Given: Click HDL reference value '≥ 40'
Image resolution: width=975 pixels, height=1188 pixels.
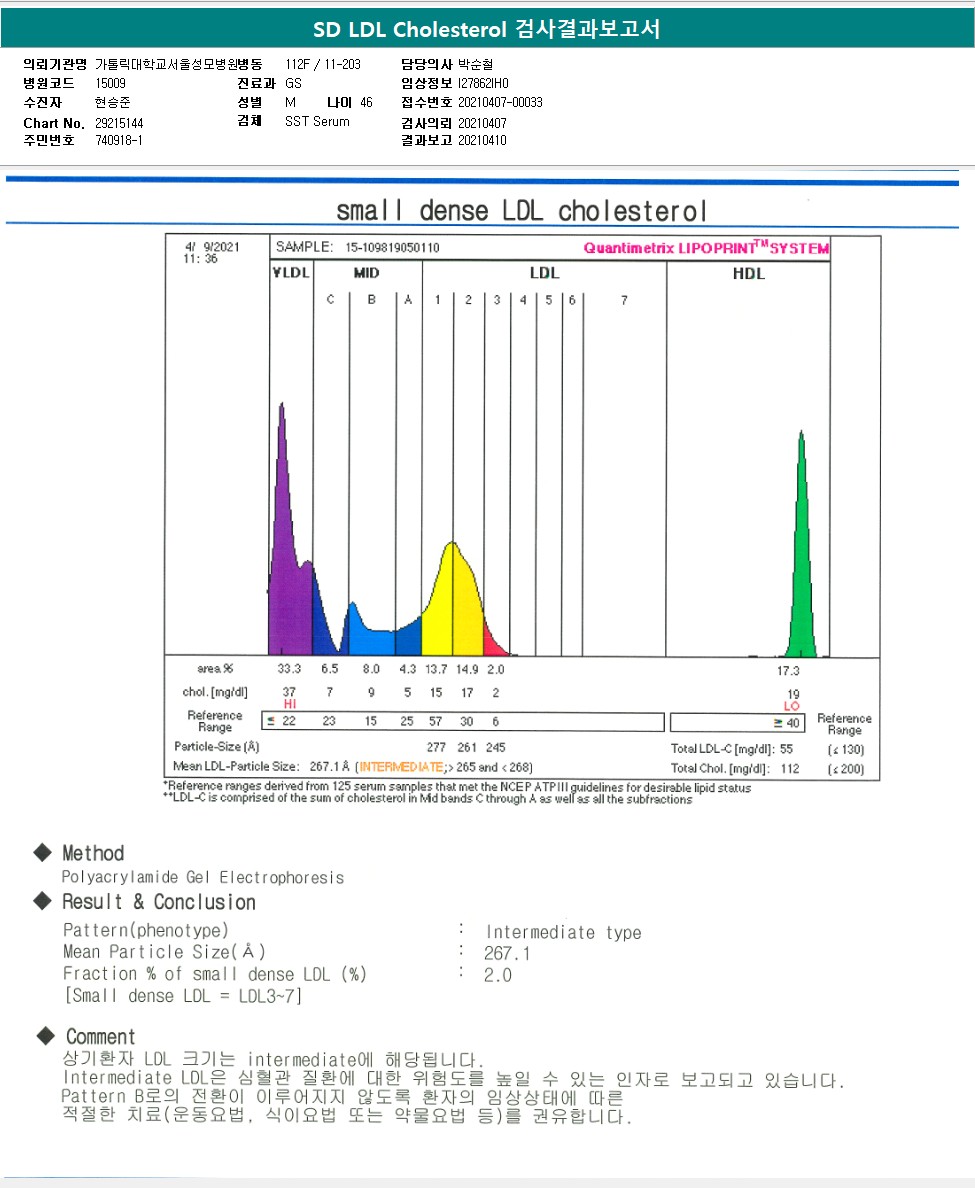Looking at the screenshot, I should [x=786, y=723].
